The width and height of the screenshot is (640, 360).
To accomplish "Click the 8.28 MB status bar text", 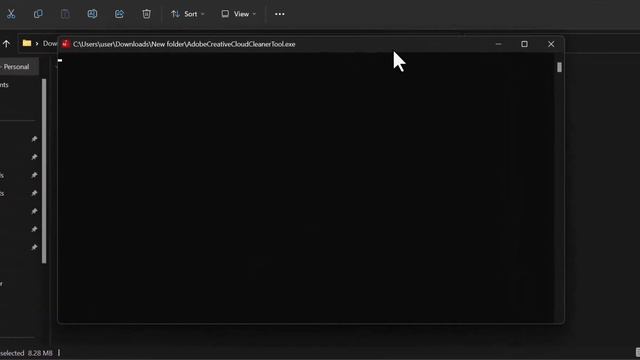I will (x=40, y=353).
